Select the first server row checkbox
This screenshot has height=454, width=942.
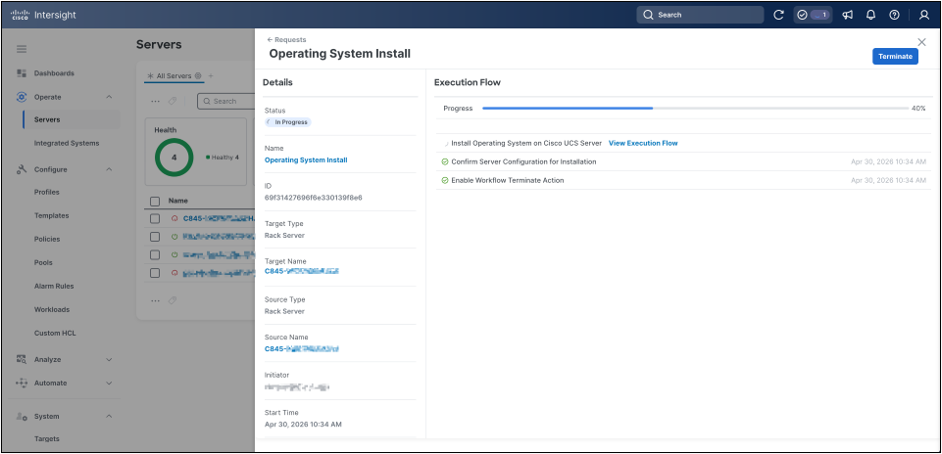pos(155,219)
